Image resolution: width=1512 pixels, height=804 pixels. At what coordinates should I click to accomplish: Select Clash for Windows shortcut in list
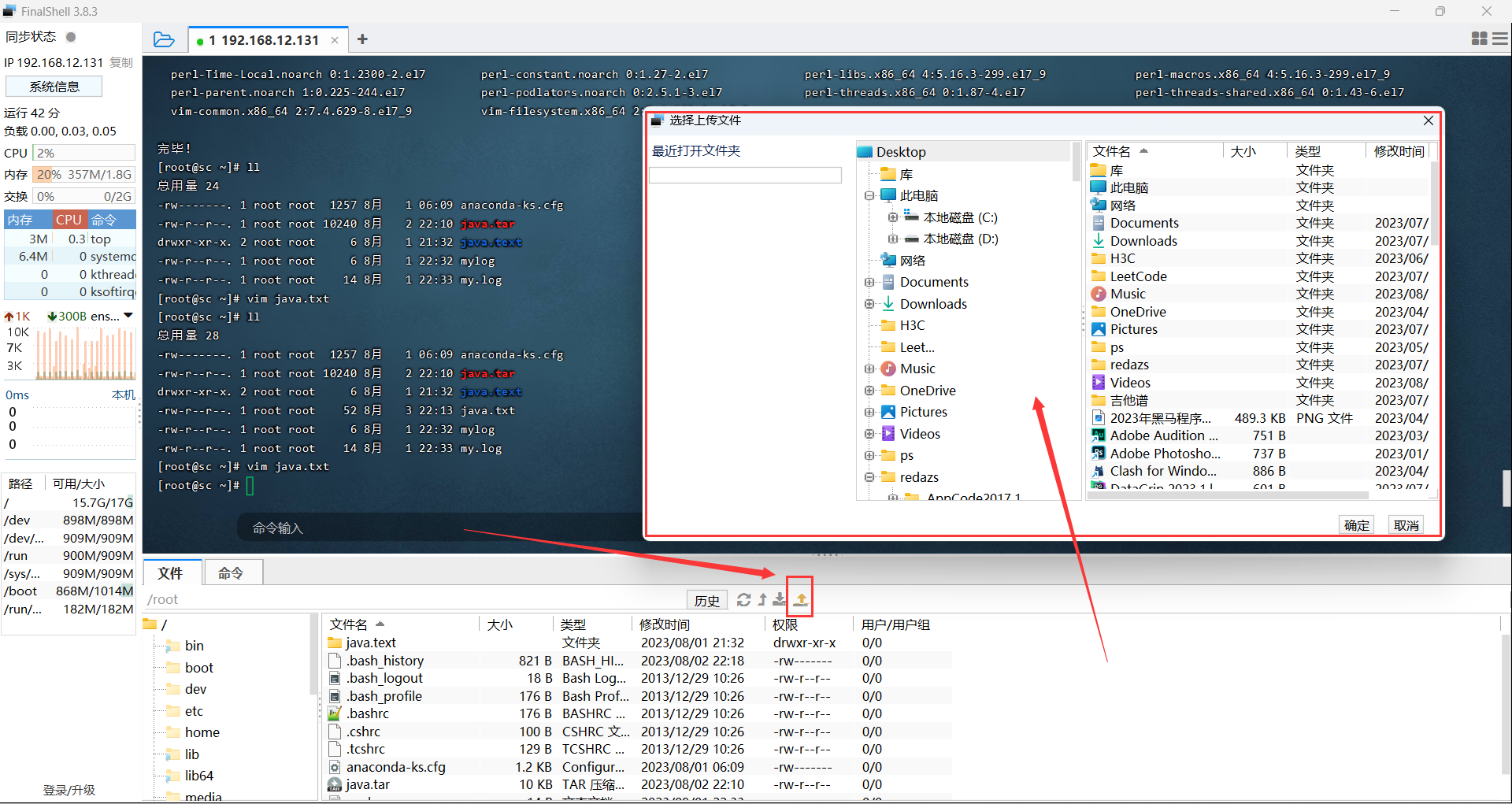coord(1163,471)
